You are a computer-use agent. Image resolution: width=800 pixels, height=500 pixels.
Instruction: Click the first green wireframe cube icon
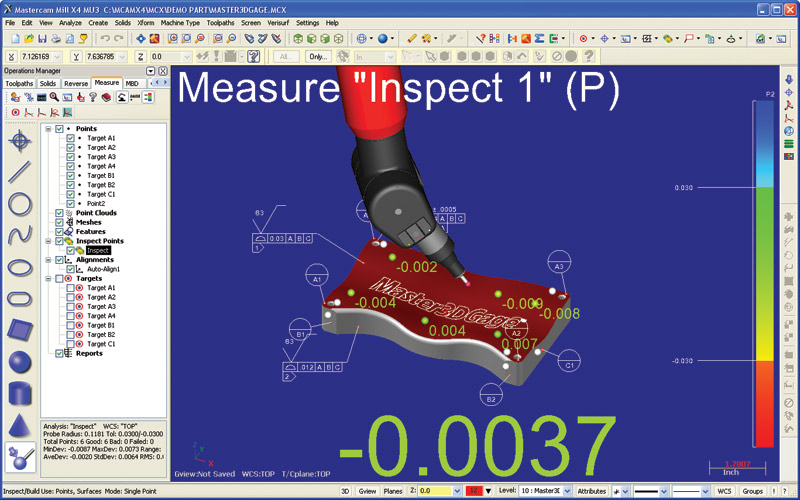pyautogui.click(x=298, y=39)
